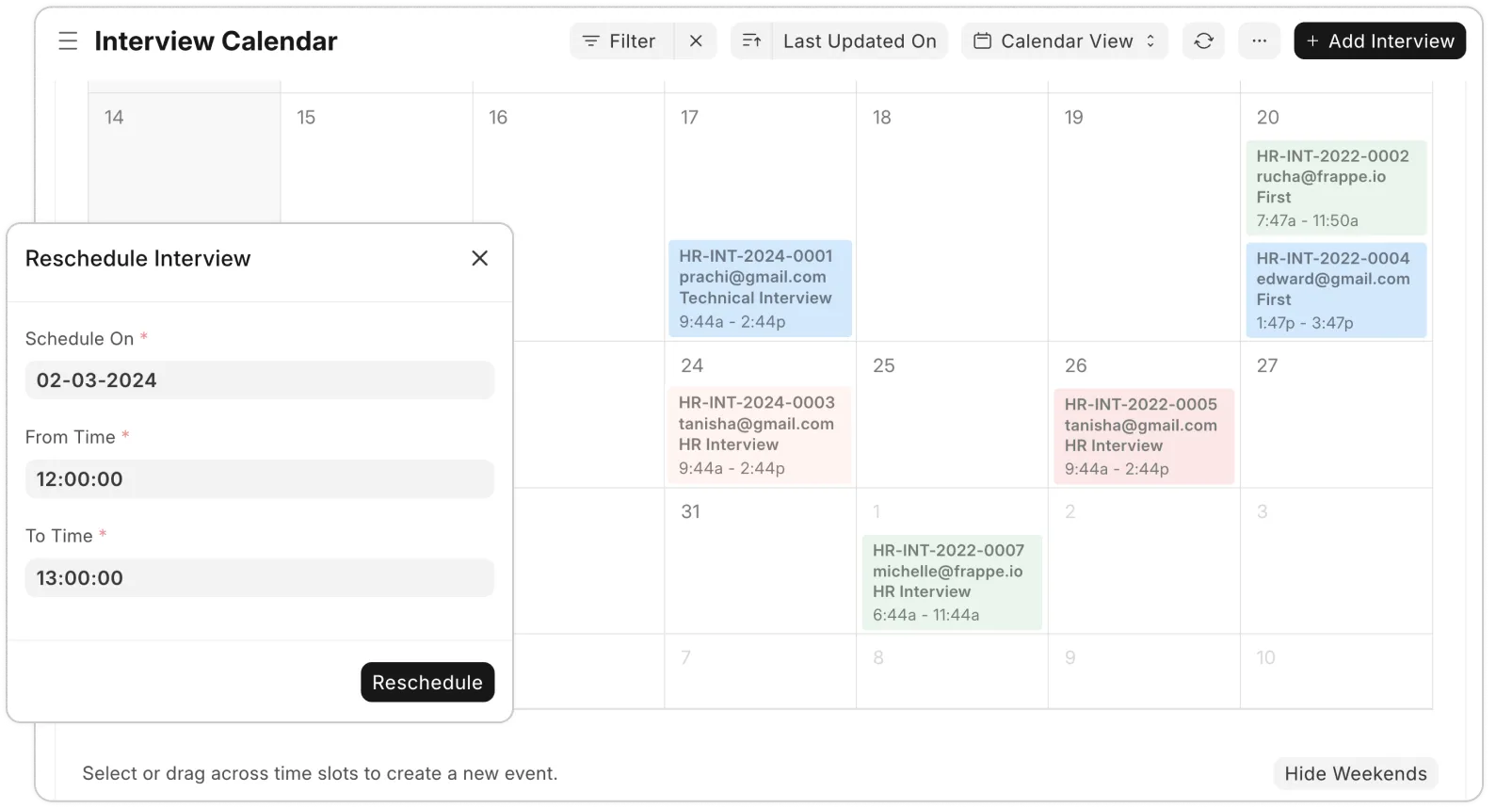1512x808 pixels.
Task: Open interview HR-INT-2022-0002 for rucha
Action: [1335, 187]
